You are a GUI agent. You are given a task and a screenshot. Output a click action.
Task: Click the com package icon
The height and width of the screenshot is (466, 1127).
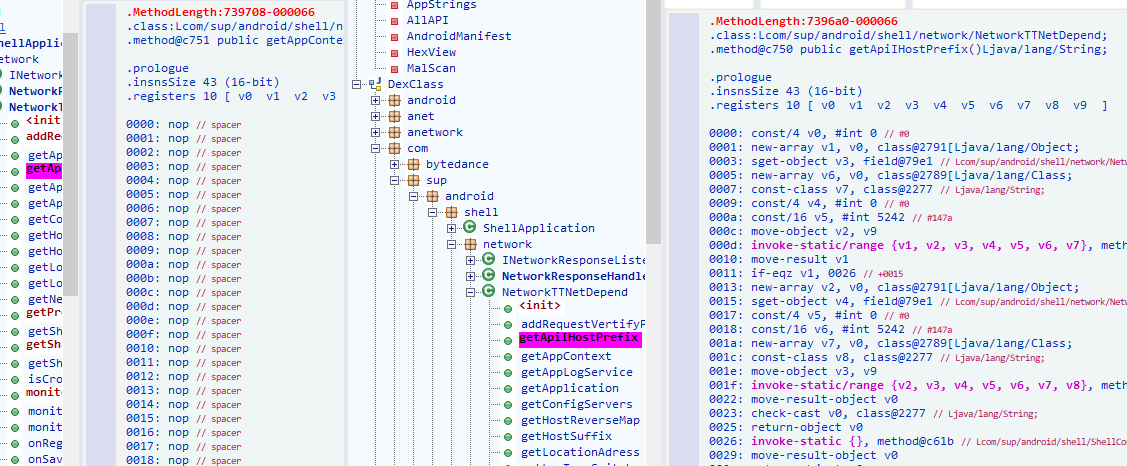[x=394, y=148]
